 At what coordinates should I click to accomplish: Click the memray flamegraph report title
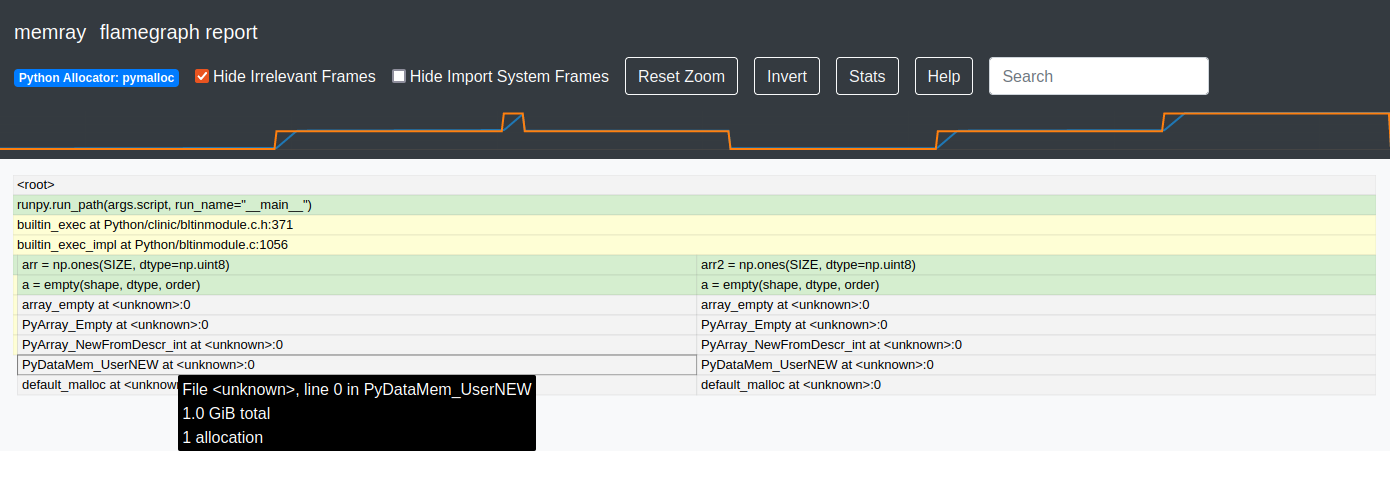(x=136, y=32)
